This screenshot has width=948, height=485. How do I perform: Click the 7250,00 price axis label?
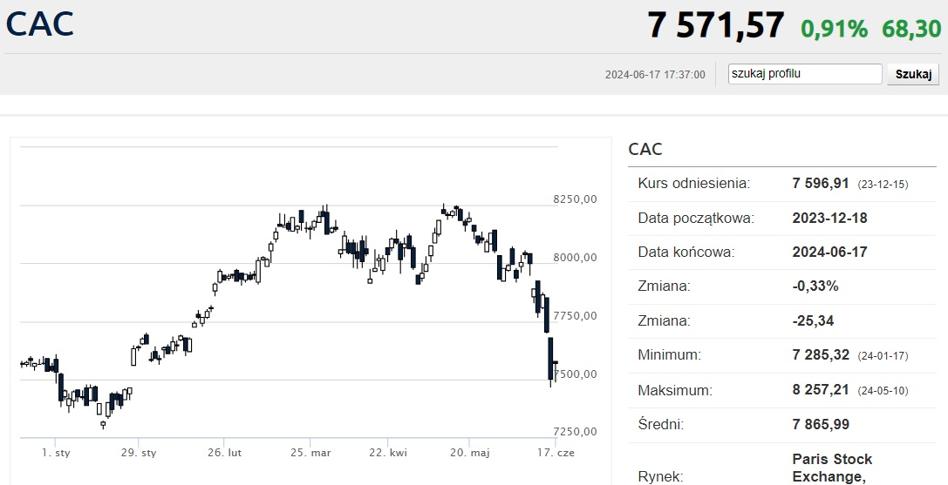tap(575, 432)
